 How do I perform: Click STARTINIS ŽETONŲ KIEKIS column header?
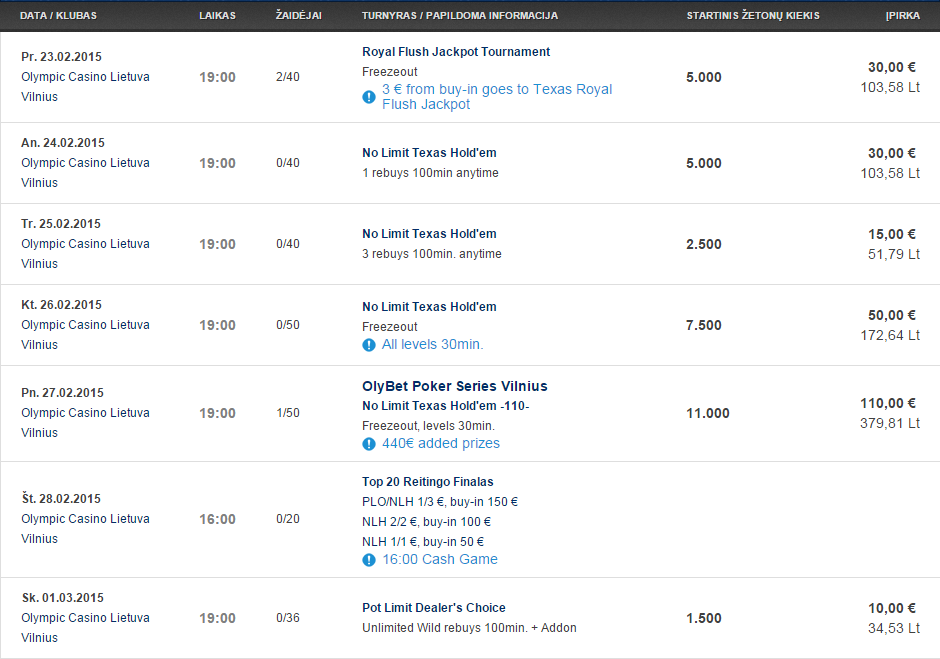tap(753, 16)
